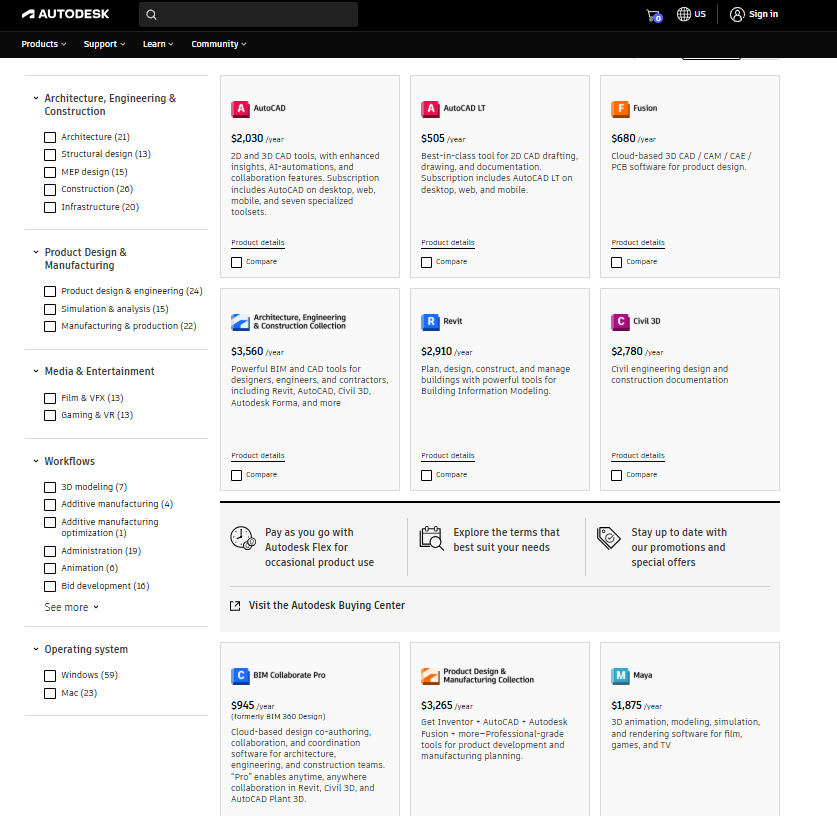Open the shopping cart icon

(653, 15)
